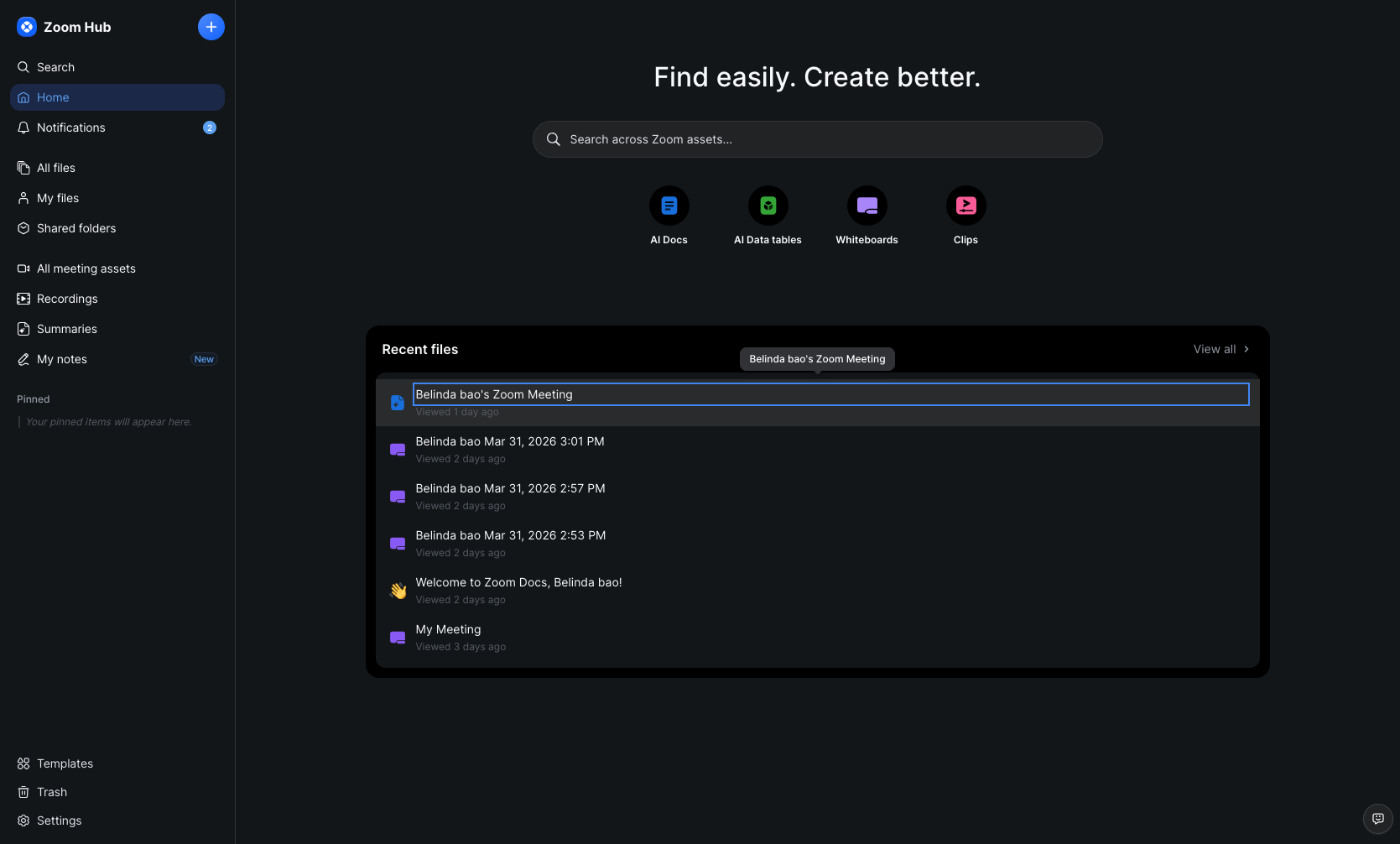Open All files in the sidebar
Screen dimensions: 1400x844
coord(117,168)
